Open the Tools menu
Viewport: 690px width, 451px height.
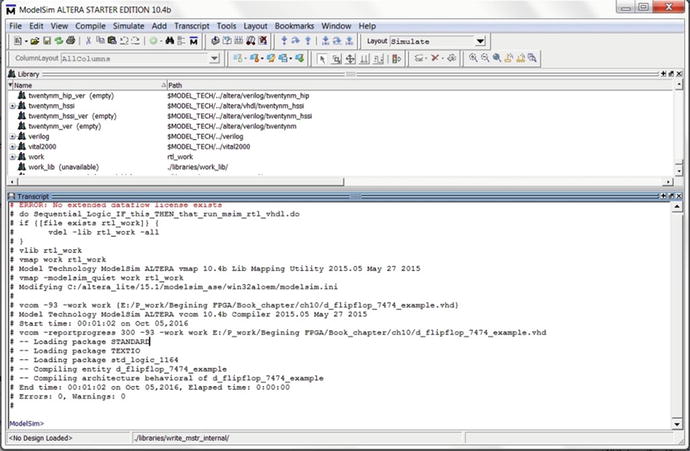coord(227,26)
